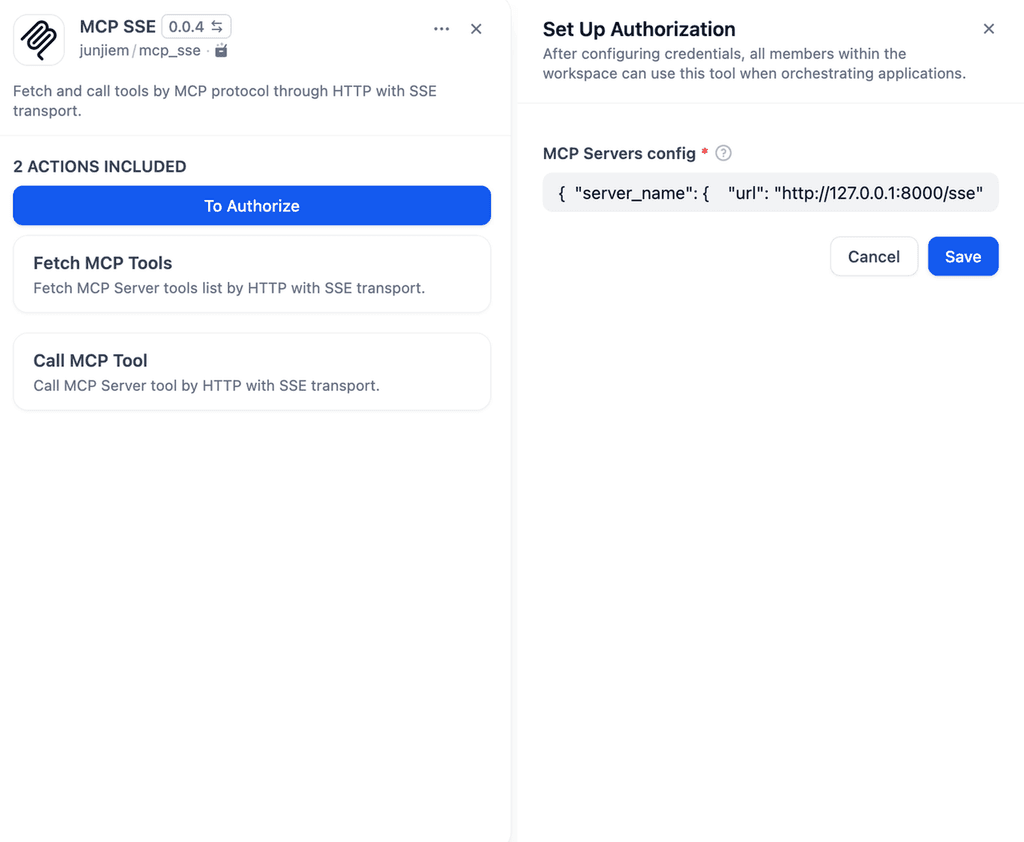Click the MCP SSE title text
The image size is (1024, 842).
pyautogui.click(x=117, y=27)
